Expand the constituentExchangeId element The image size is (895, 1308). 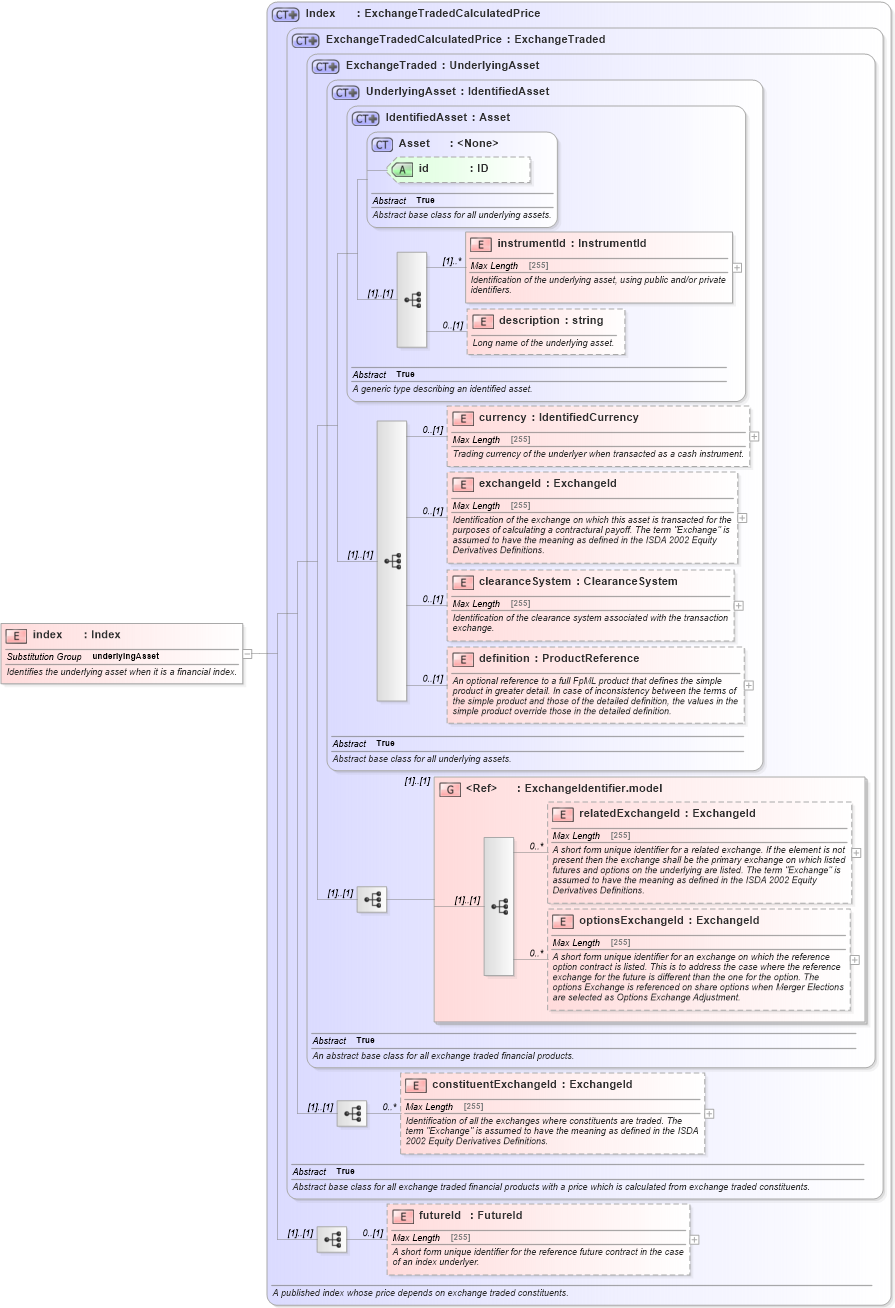click(709, 1113)
